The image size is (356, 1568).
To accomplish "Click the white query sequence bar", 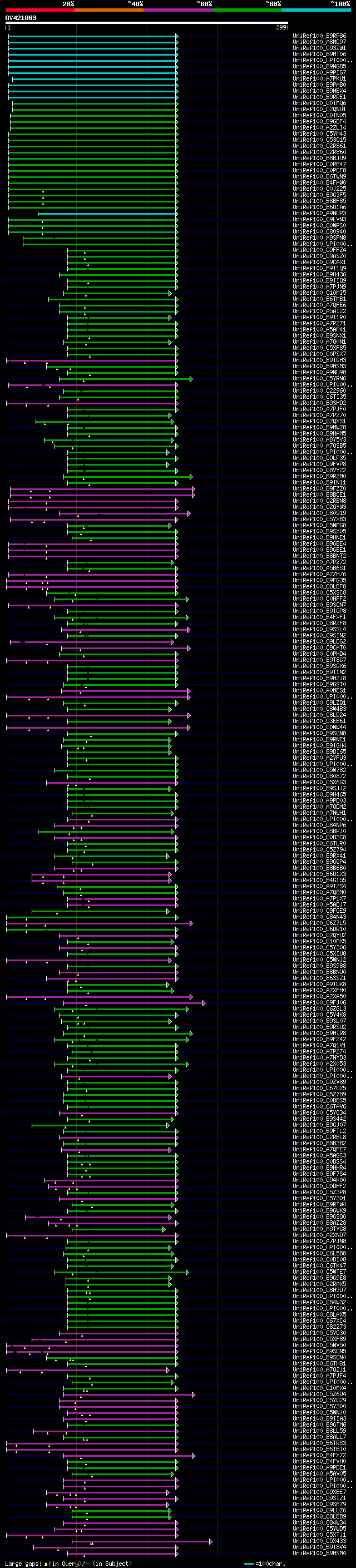I will [147, 23].
